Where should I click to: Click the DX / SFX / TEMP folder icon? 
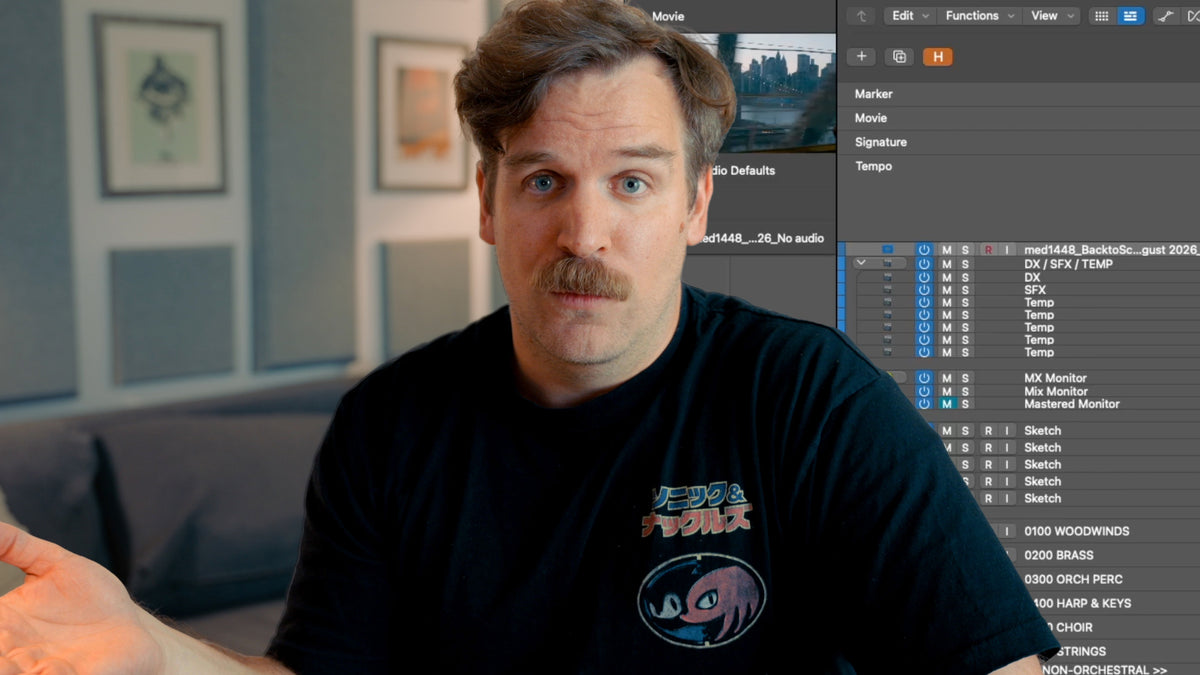[887, 264]
